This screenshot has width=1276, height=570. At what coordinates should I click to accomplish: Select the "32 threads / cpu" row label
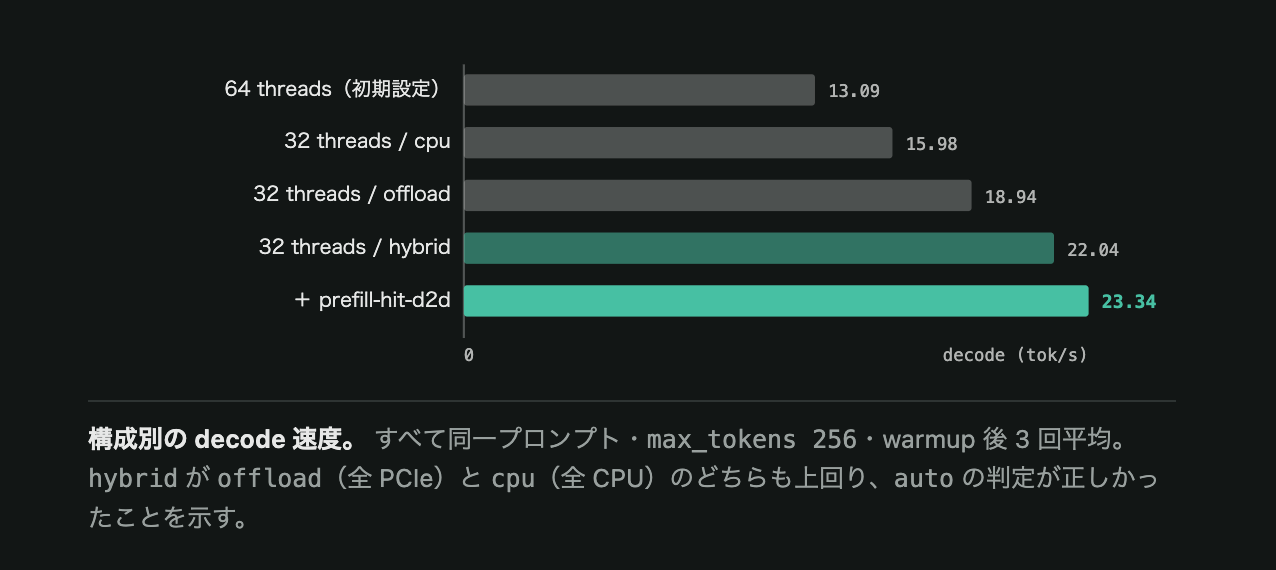tap(367, 142)
